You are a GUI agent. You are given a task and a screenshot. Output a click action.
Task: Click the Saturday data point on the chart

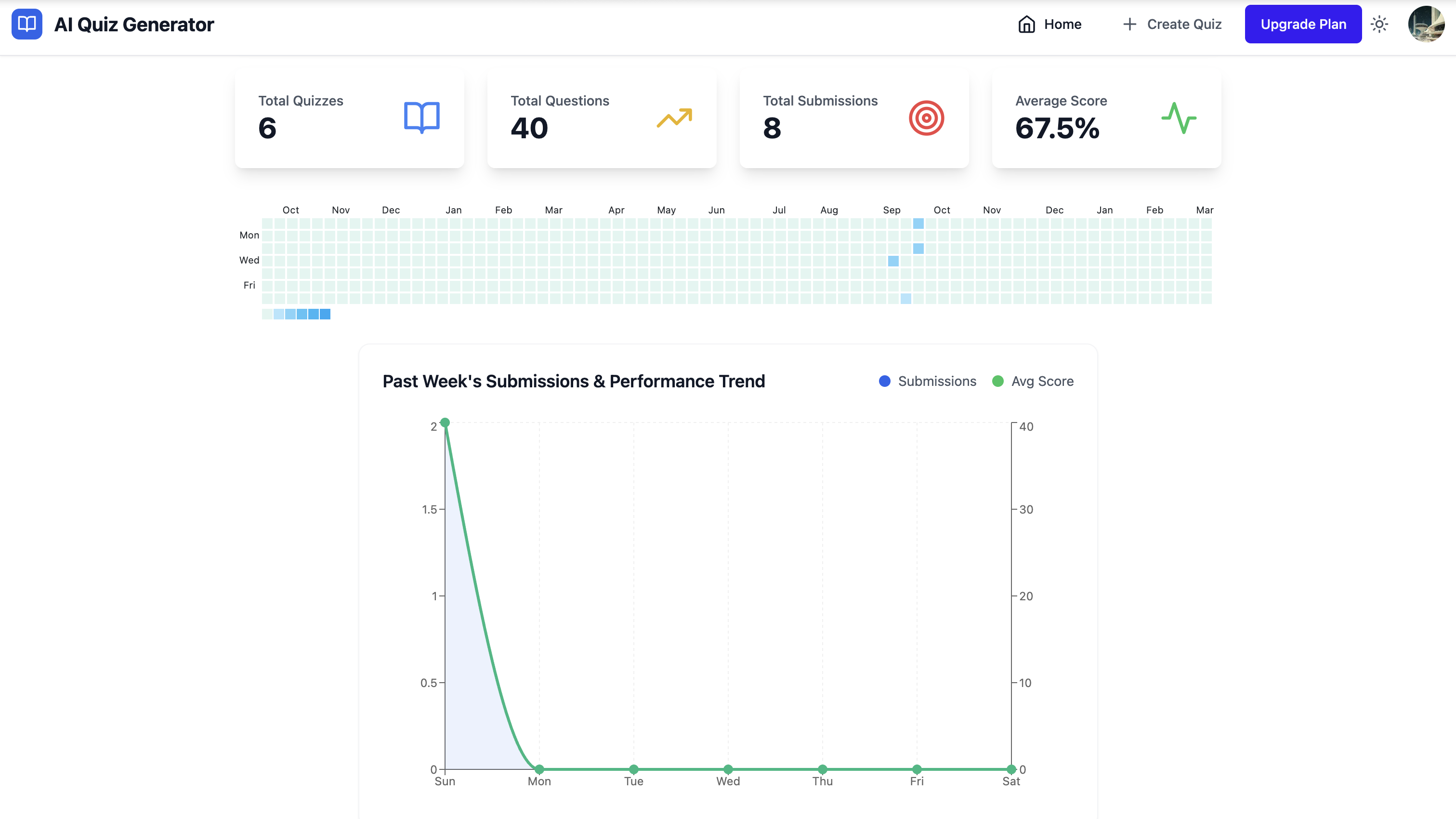click(x=1010, y=769)
